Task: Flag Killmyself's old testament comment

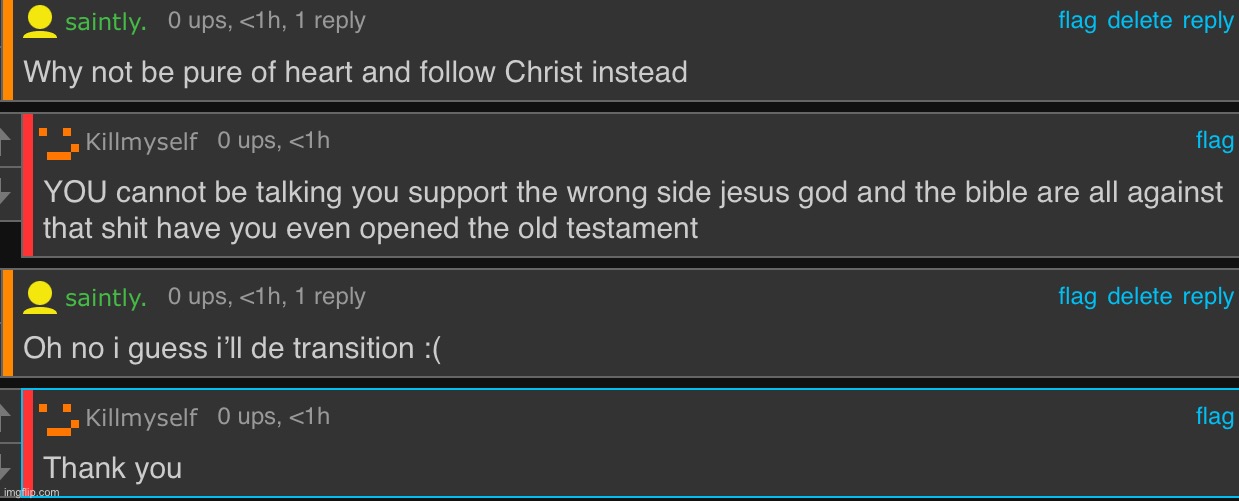Action: [x=1214, y=141]
